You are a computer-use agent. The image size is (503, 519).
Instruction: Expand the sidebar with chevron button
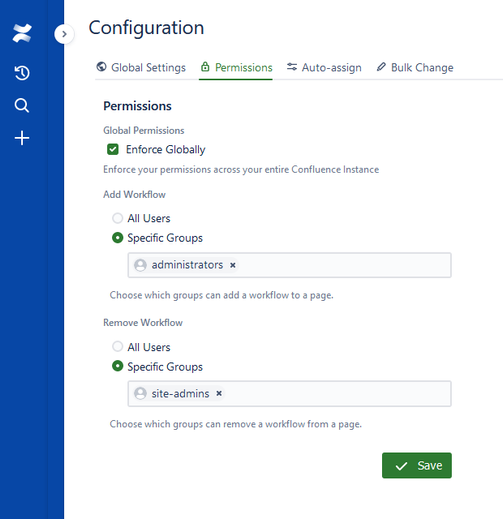64,34
